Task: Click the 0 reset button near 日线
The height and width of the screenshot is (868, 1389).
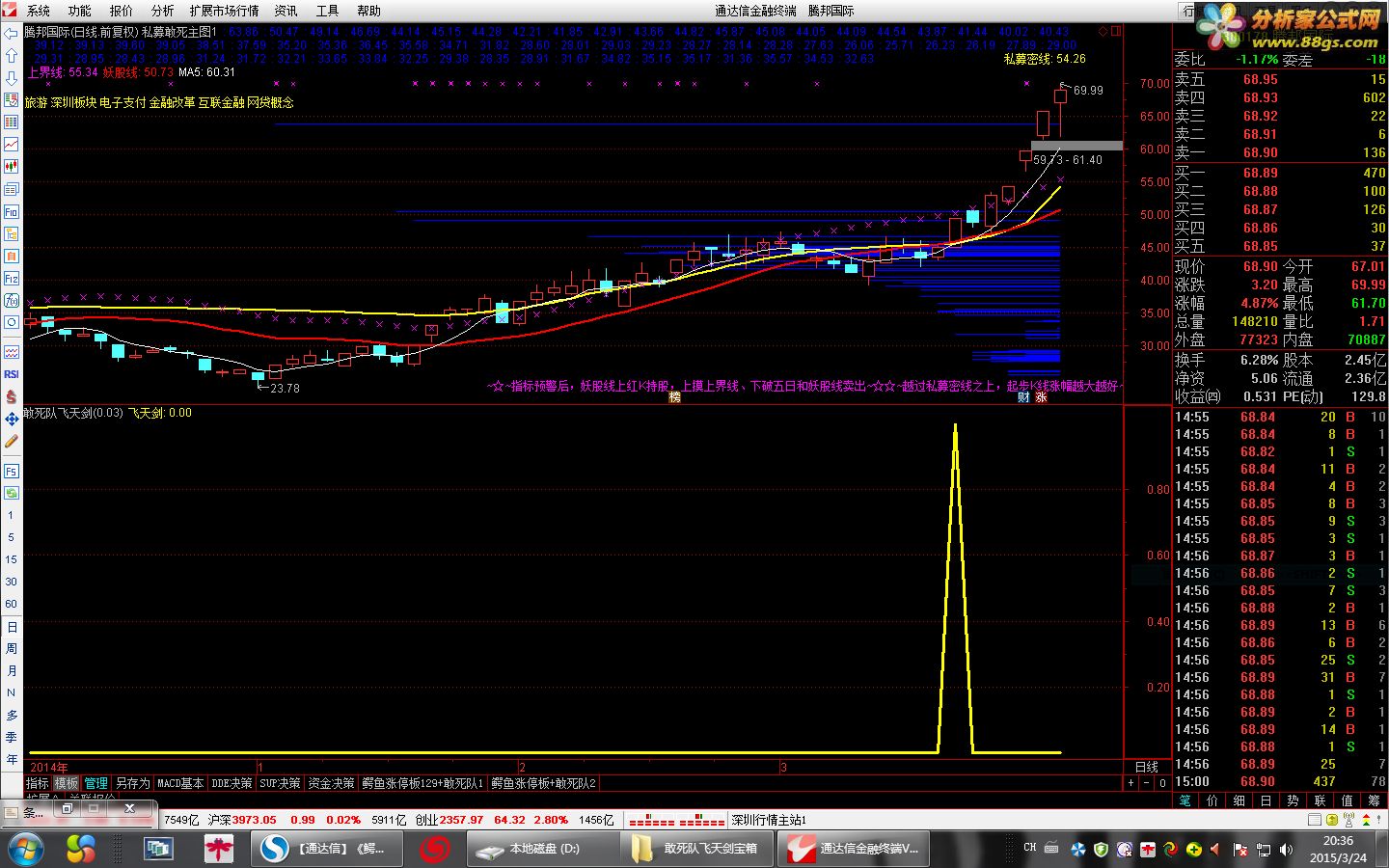Action: point(1162,783)
